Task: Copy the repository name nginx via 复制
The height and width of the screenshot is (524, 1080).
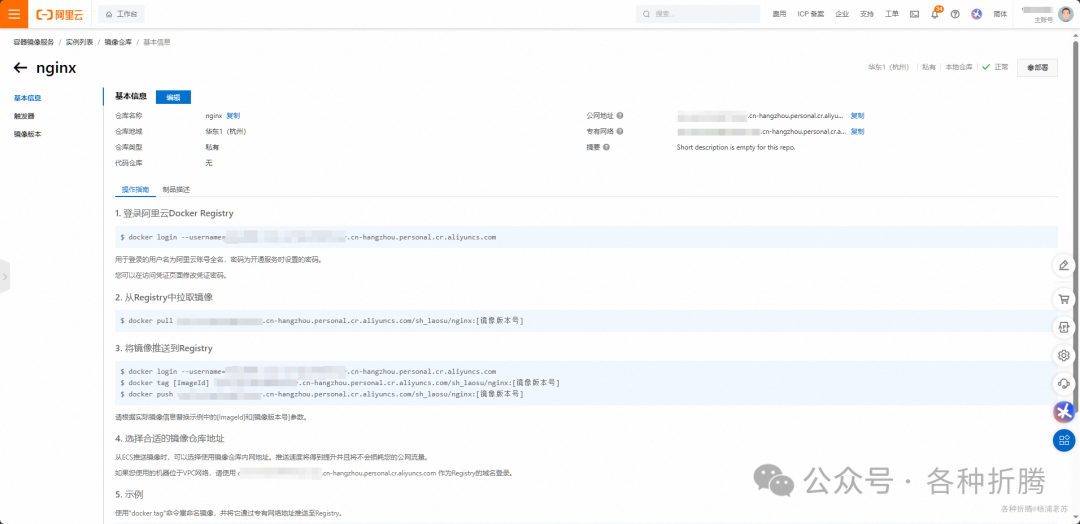Action: 233,116
